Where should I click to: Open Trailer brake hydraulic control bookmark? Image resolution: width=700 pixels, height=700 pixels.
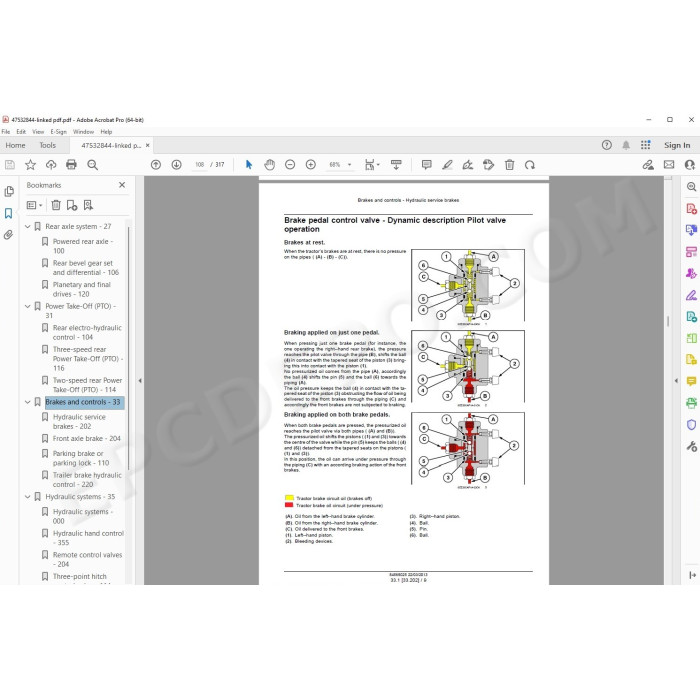[x=87, y=480]
